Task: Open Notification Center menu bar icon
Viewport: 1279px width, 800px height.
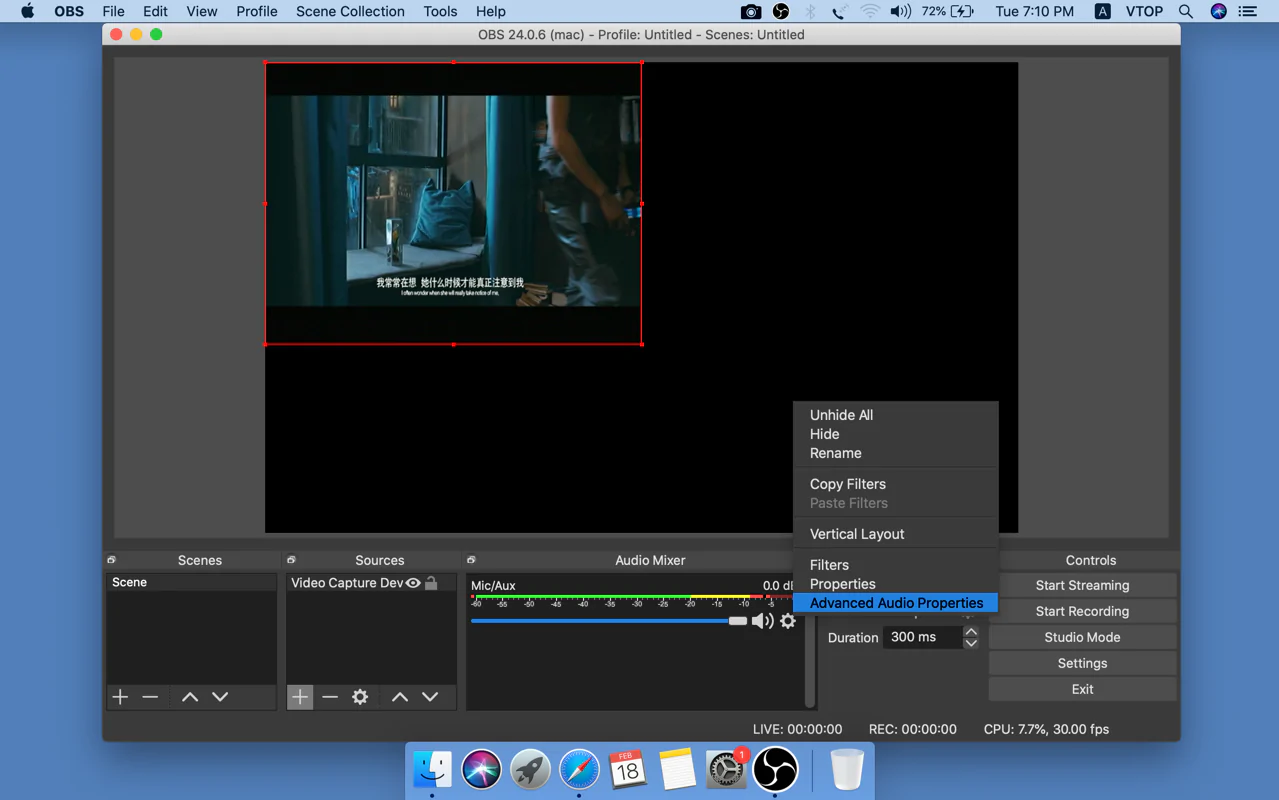Action: 1248,11
